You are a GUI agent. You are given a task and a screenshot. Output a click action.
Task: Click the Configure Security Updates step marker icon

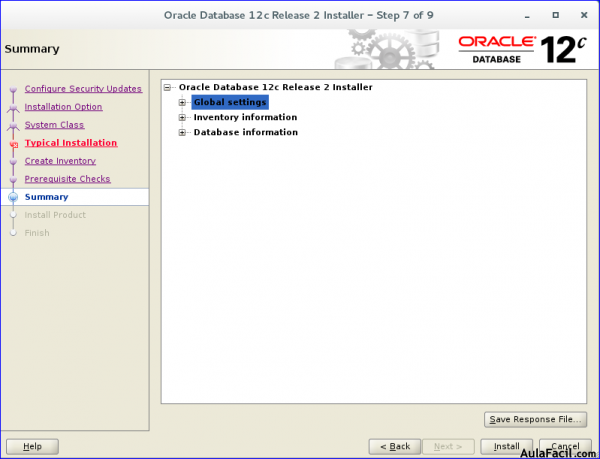[x=13, y=90]
